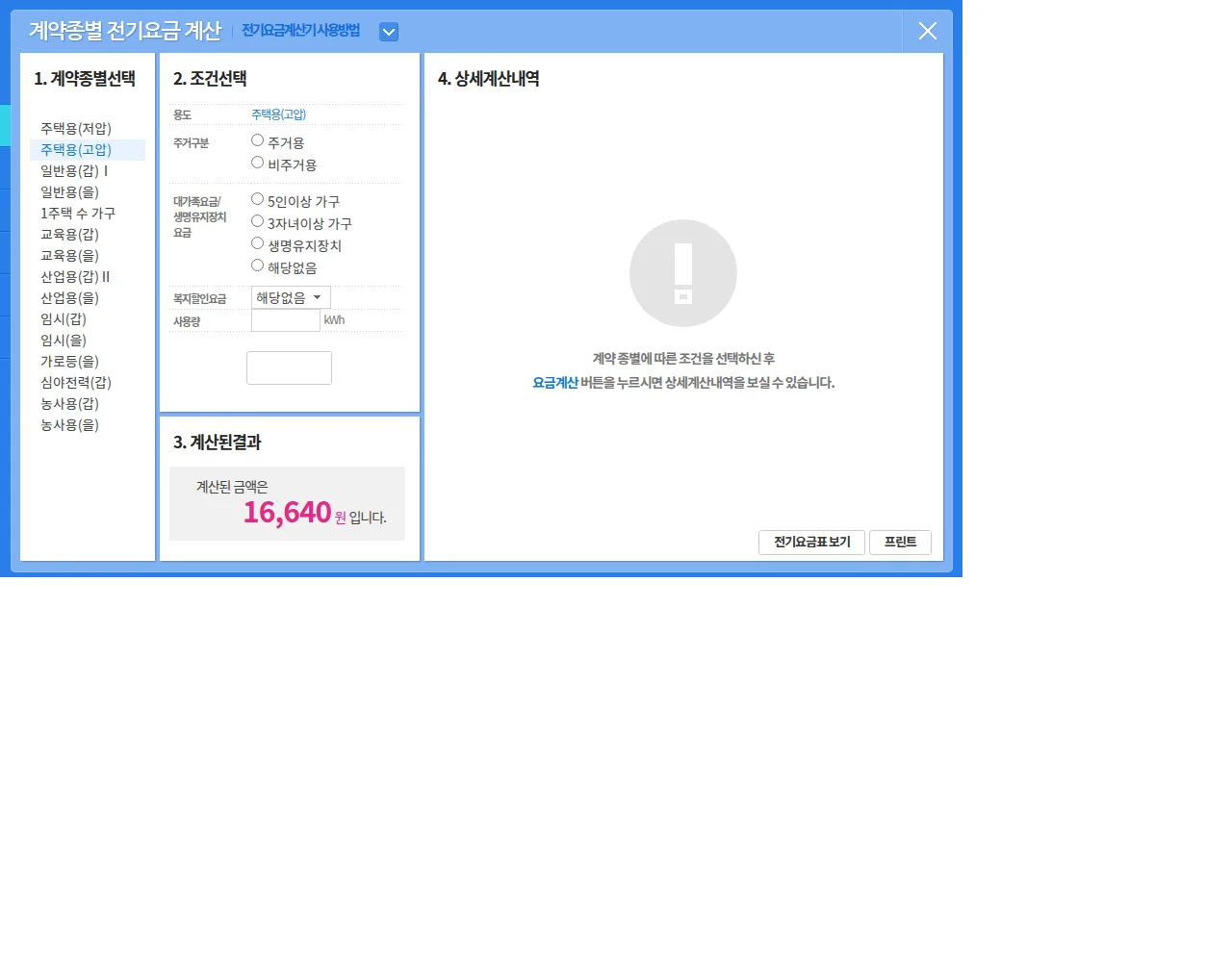Screen dimensions: 1232x962
Task: Expand the blue chevron dropdown in header
Action: (389, 32)
